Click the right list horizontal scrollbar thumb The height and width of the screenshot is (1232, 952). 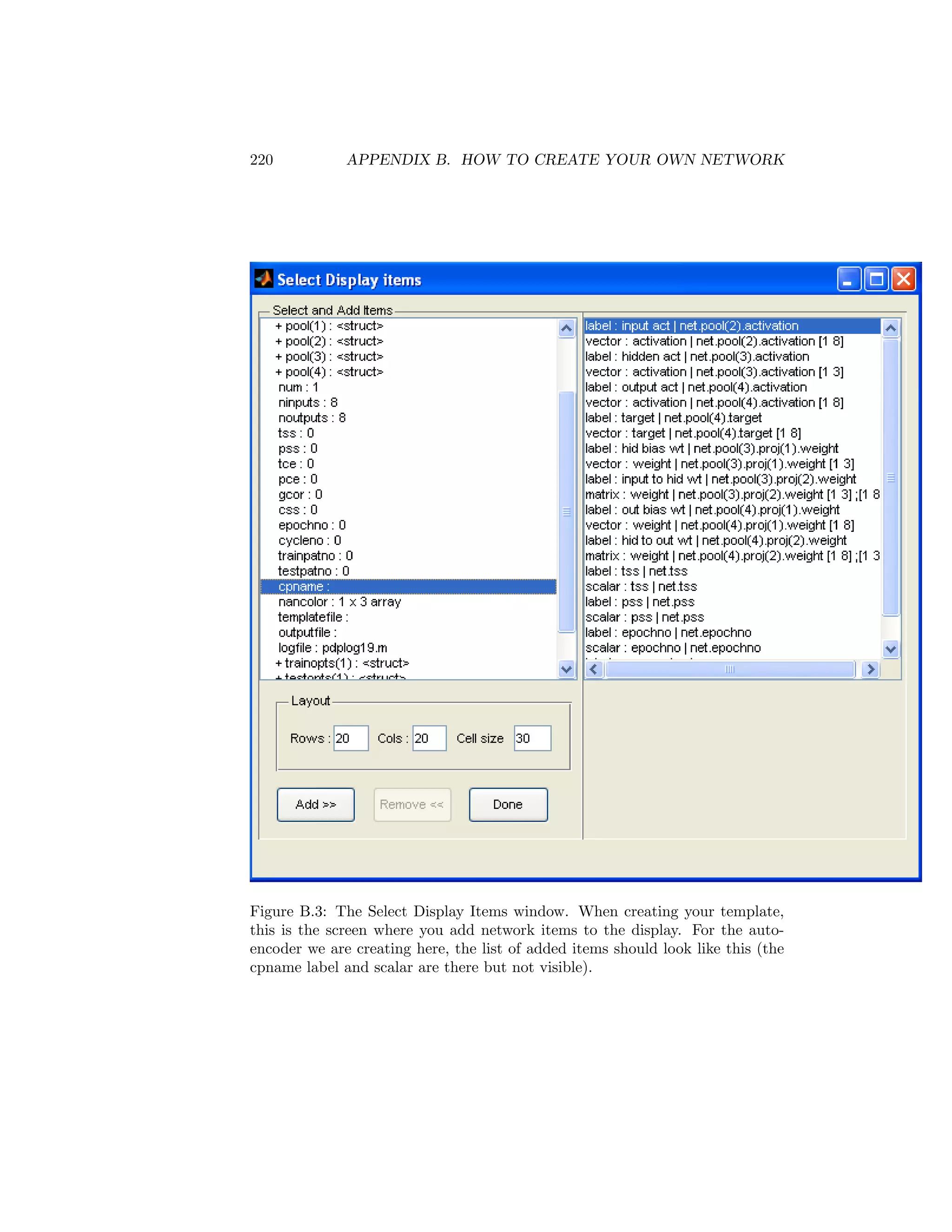coord(730,669)
